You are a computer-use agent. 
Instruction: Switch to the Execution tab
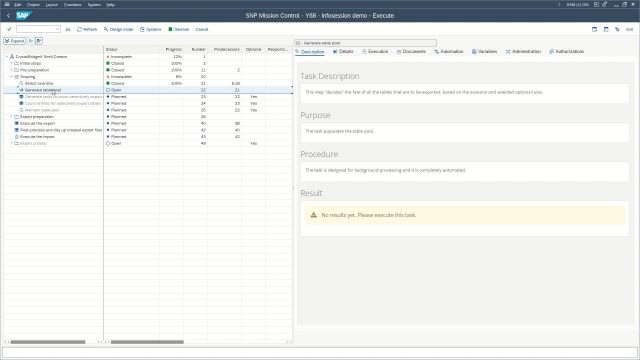(375, 51)
